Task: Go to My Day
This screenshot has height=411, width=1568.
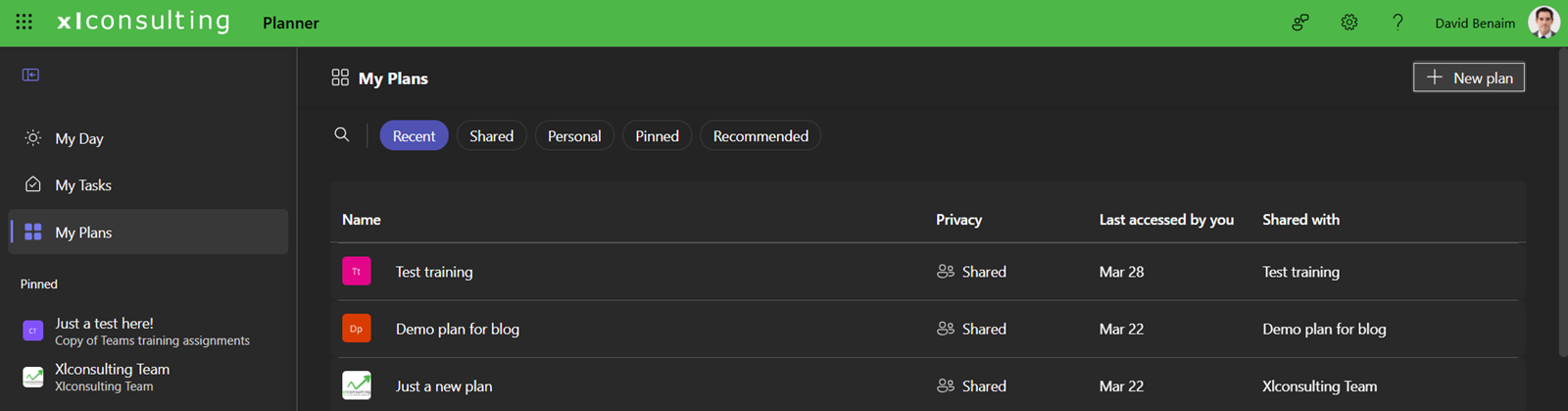Action: tap(78, 138)
